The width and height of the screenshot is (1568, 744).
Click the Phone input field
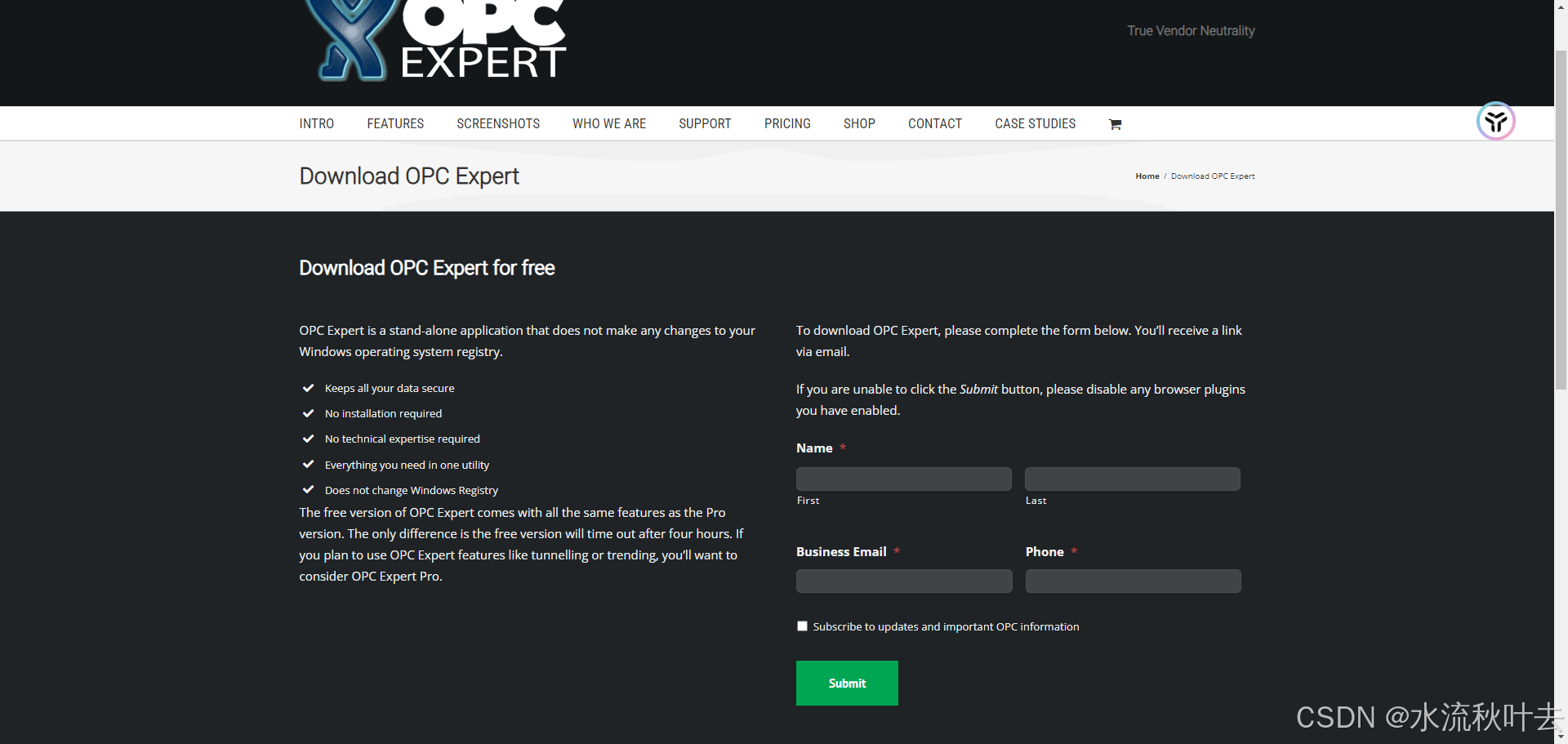(x=1134, y=581)
